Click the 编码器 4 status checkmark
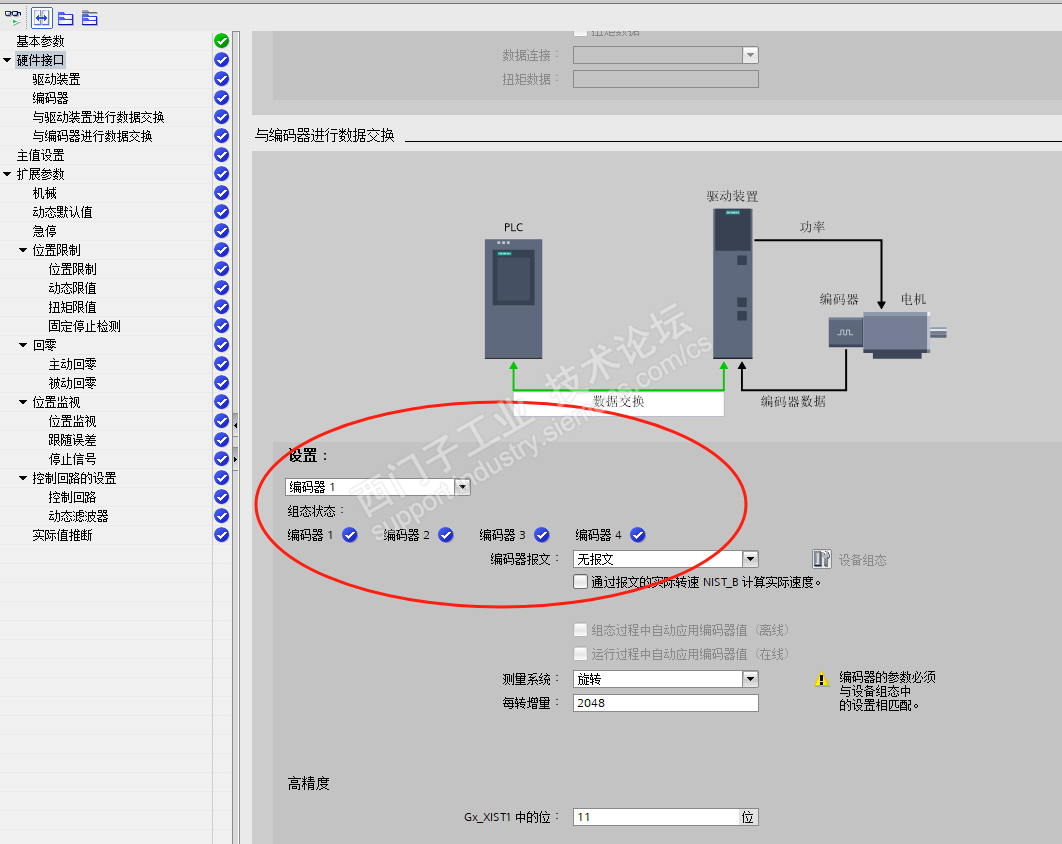The width and height of the screenshot is (1062, 844). pyautogui.click(x=637, y=535)
